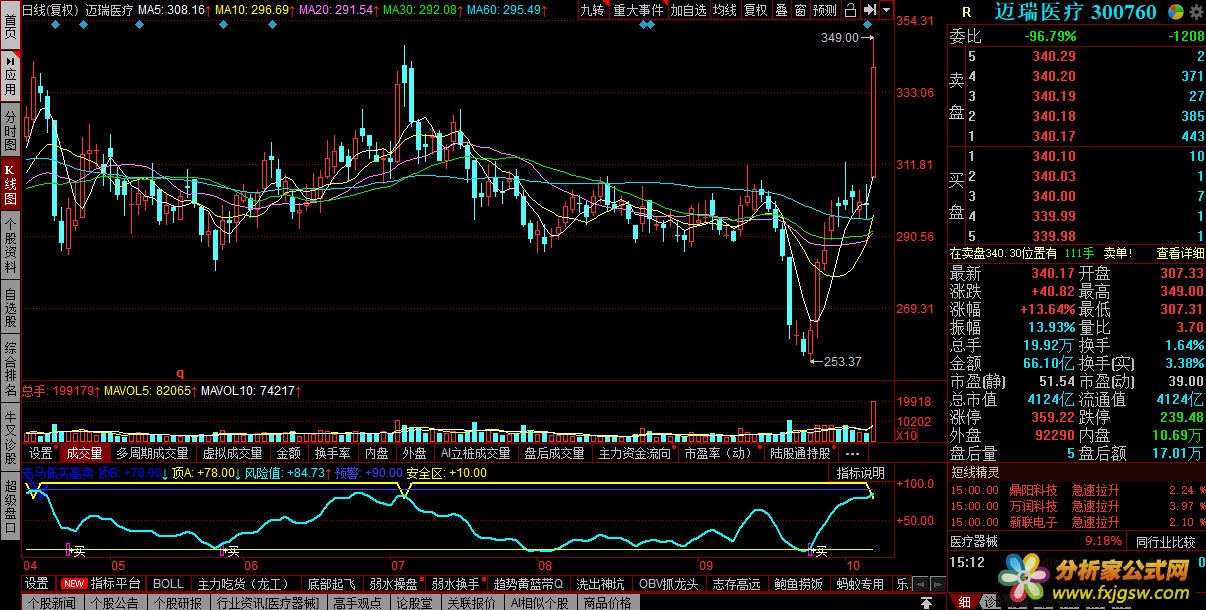Click the R marker beside stock name

pos(966,12)
